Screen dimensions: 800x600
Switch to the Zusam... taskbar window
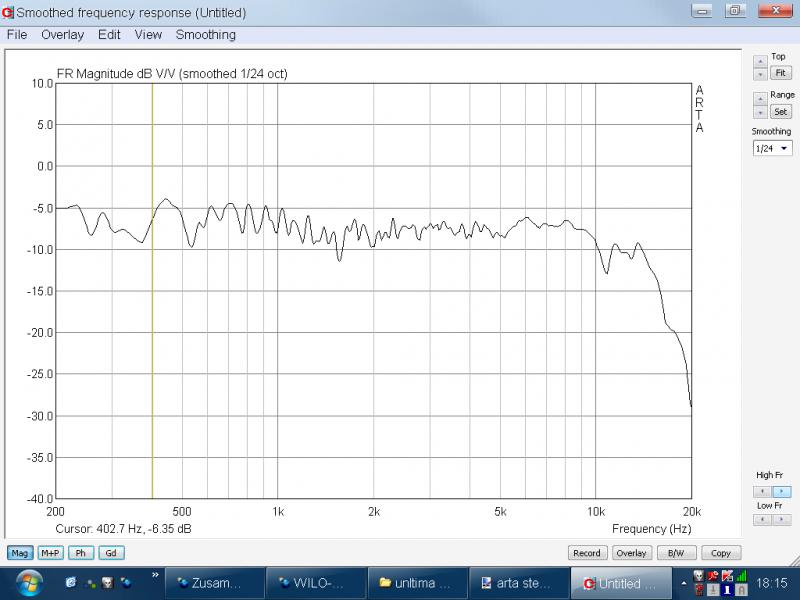[215, 583]
